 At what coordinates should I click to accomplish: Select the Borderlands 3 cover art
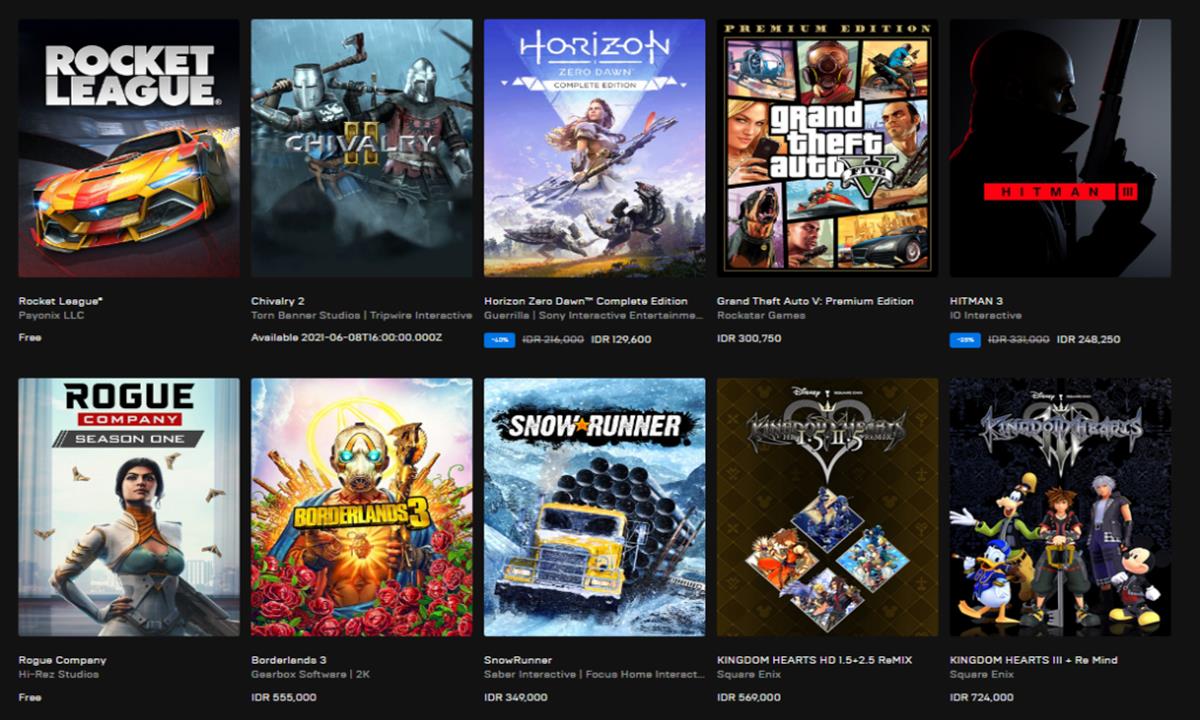pyautogui.click(x=362, y=507)
